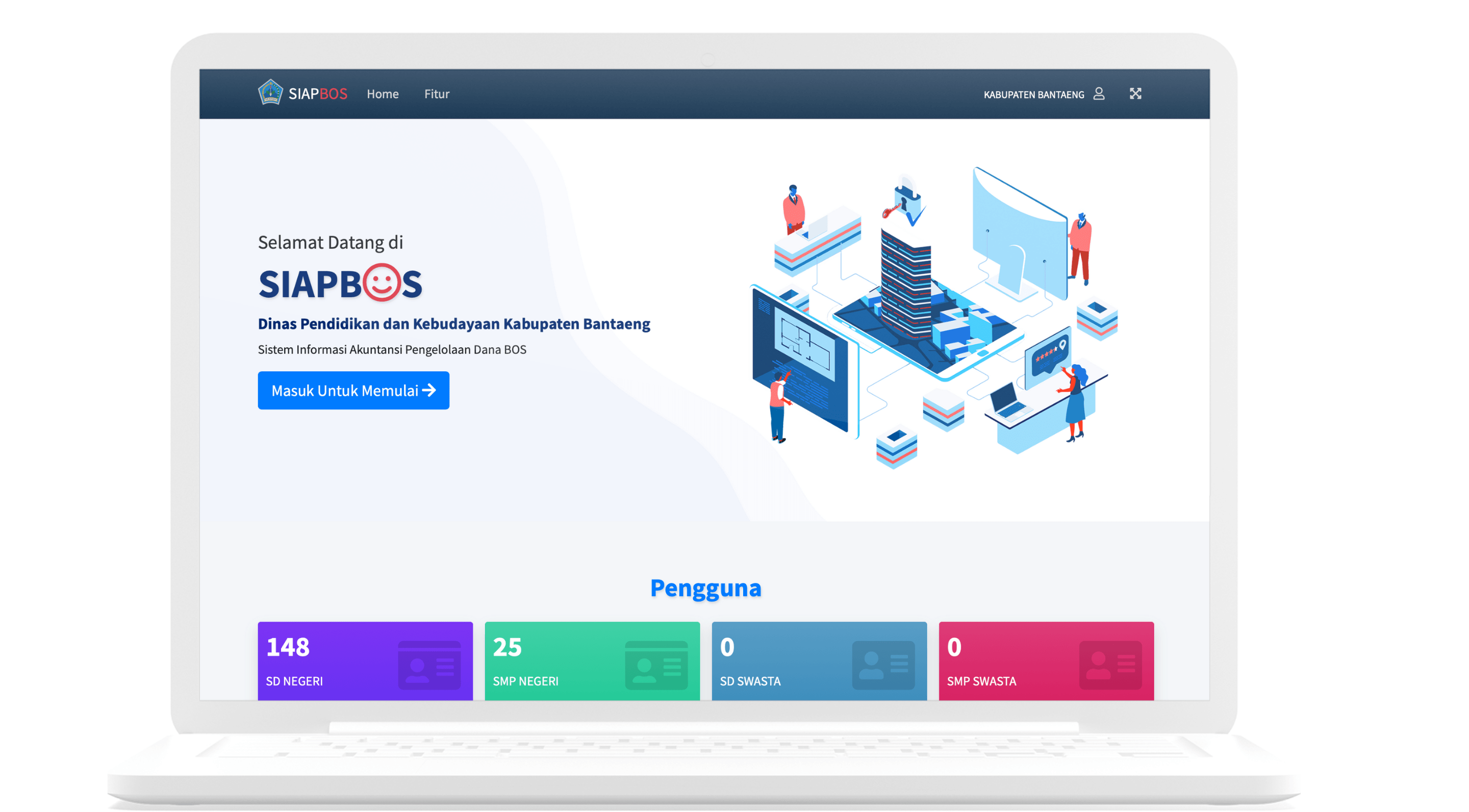Click the large SIAPBOS smiley logo
The image size is (1469, 812).
340,283
